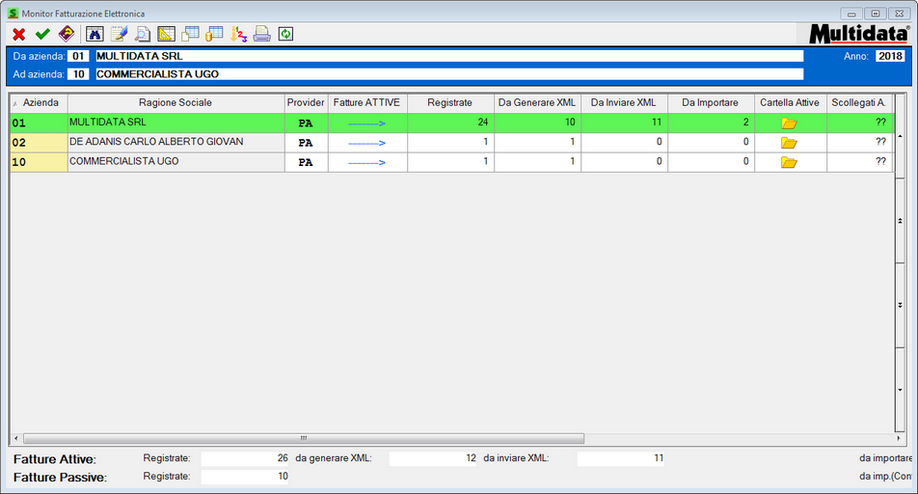918x494 pixels.
Task: Click Fatture Passive Registrate total field 10
Action: point(245,477)
